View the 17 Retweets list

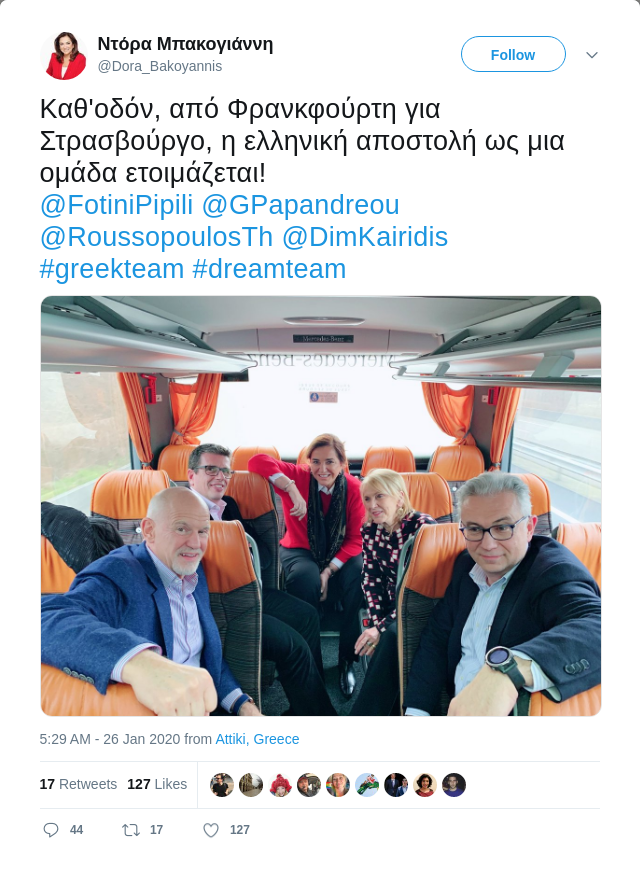[78, 784]
